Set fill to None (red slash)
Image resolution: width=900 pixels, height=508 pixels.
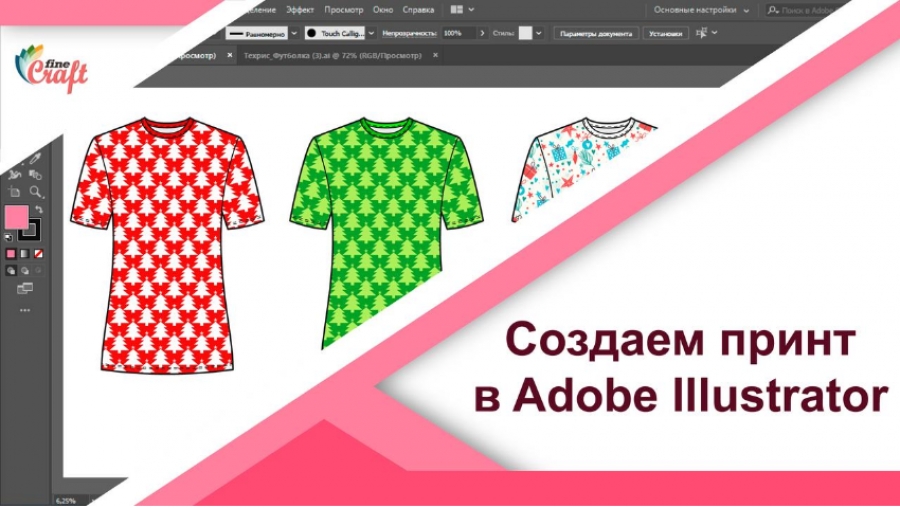[38, 254]
